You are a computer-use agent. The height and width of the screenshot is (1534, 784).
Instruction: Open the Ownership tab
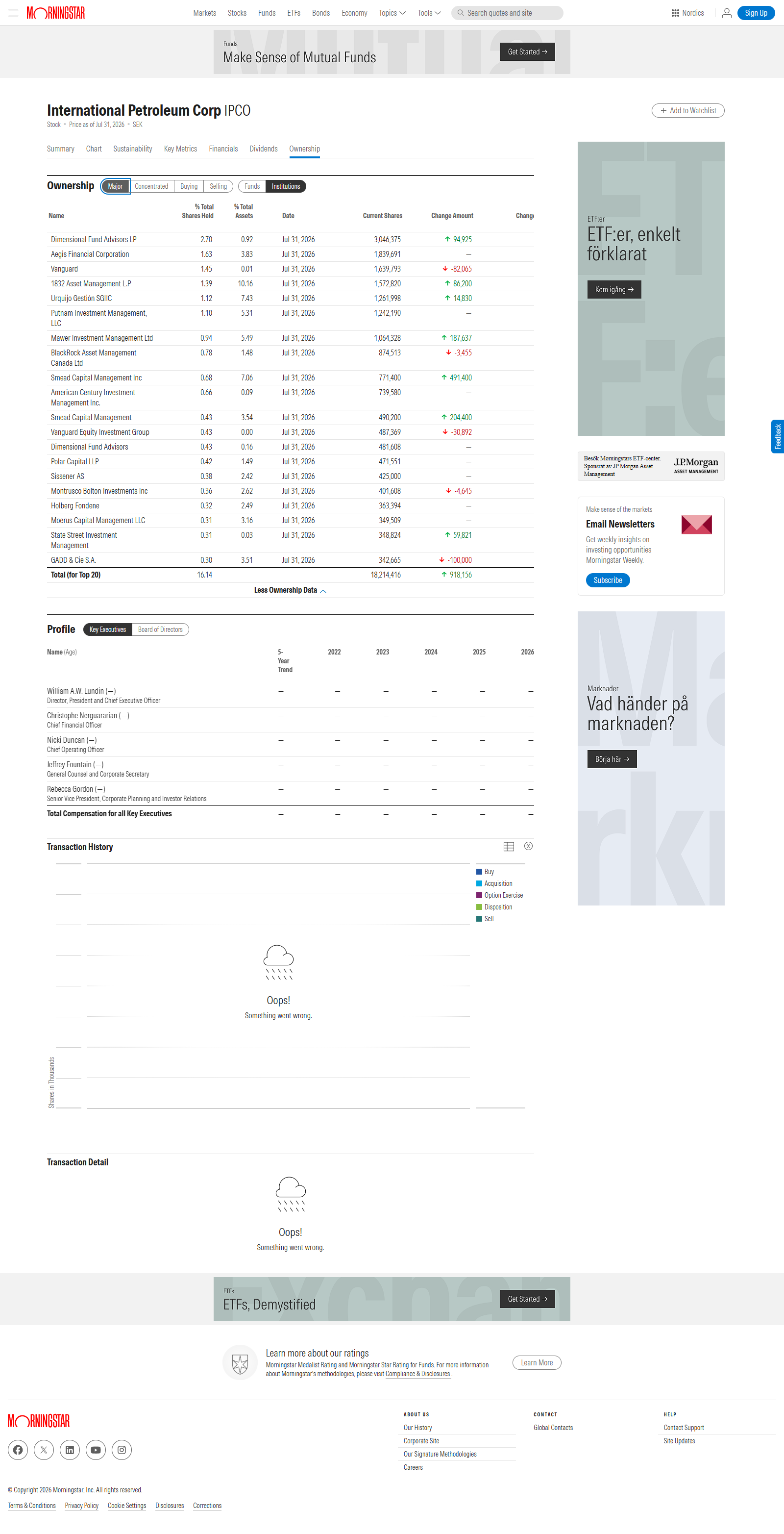(x=305, y=149)
